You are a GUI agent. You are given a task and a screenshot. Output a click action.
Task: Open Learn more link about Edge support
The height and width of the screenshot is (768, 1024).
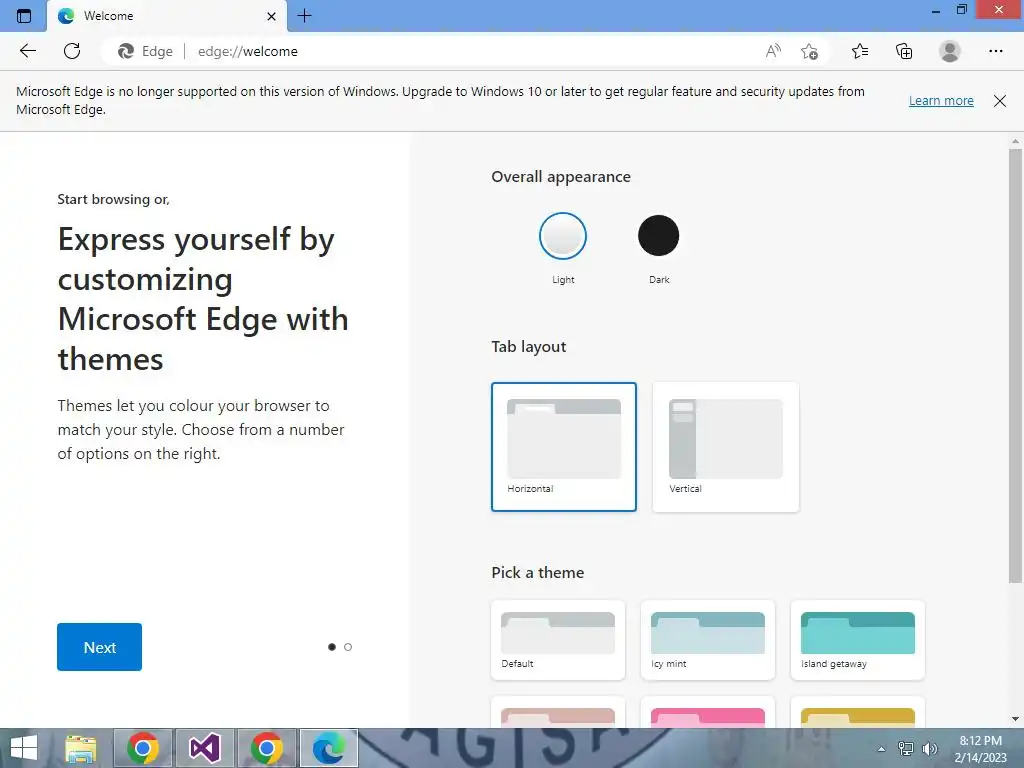click(x=941, y=101)
